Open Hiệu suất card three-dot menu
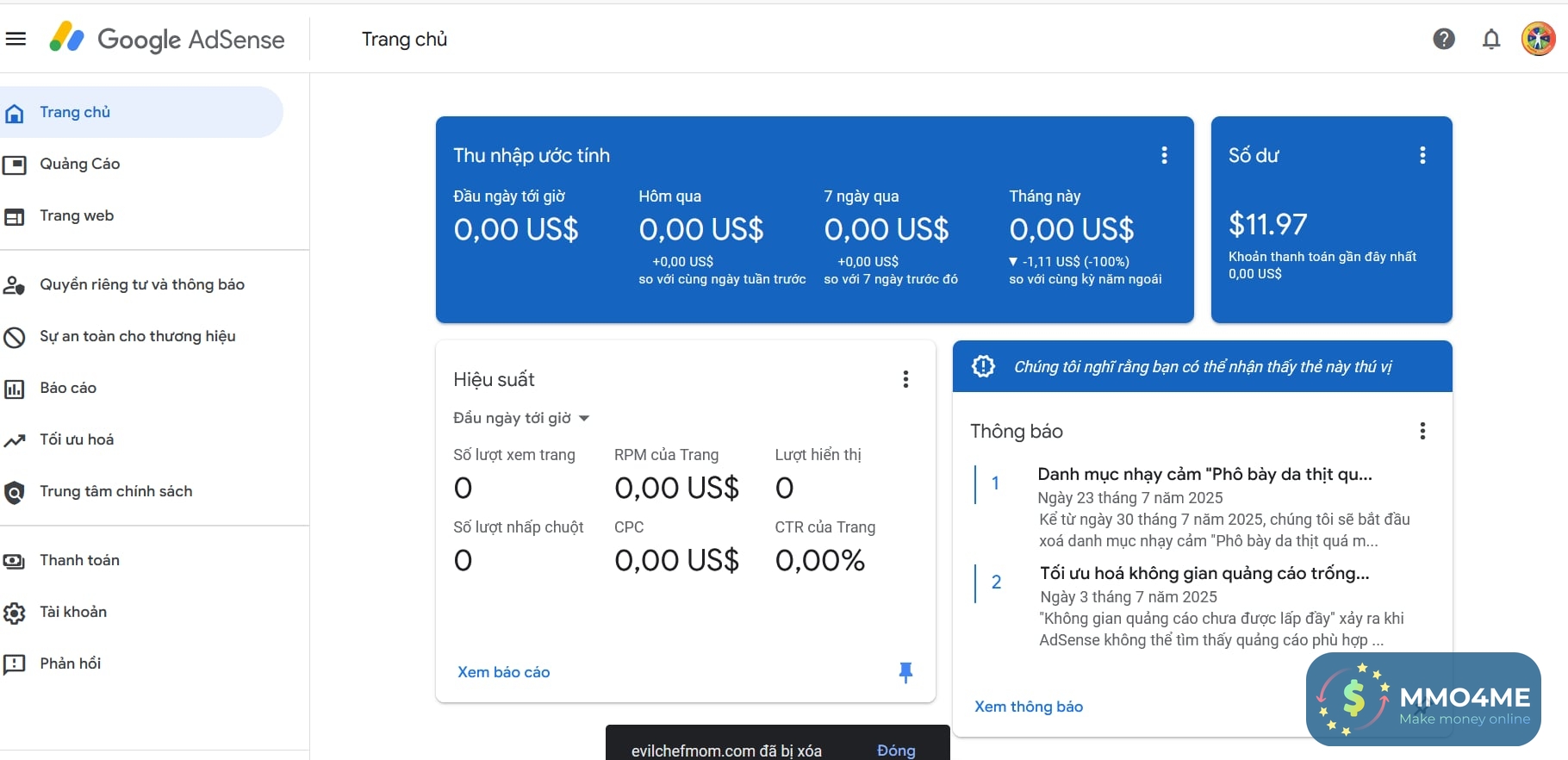 pos(905,379)
